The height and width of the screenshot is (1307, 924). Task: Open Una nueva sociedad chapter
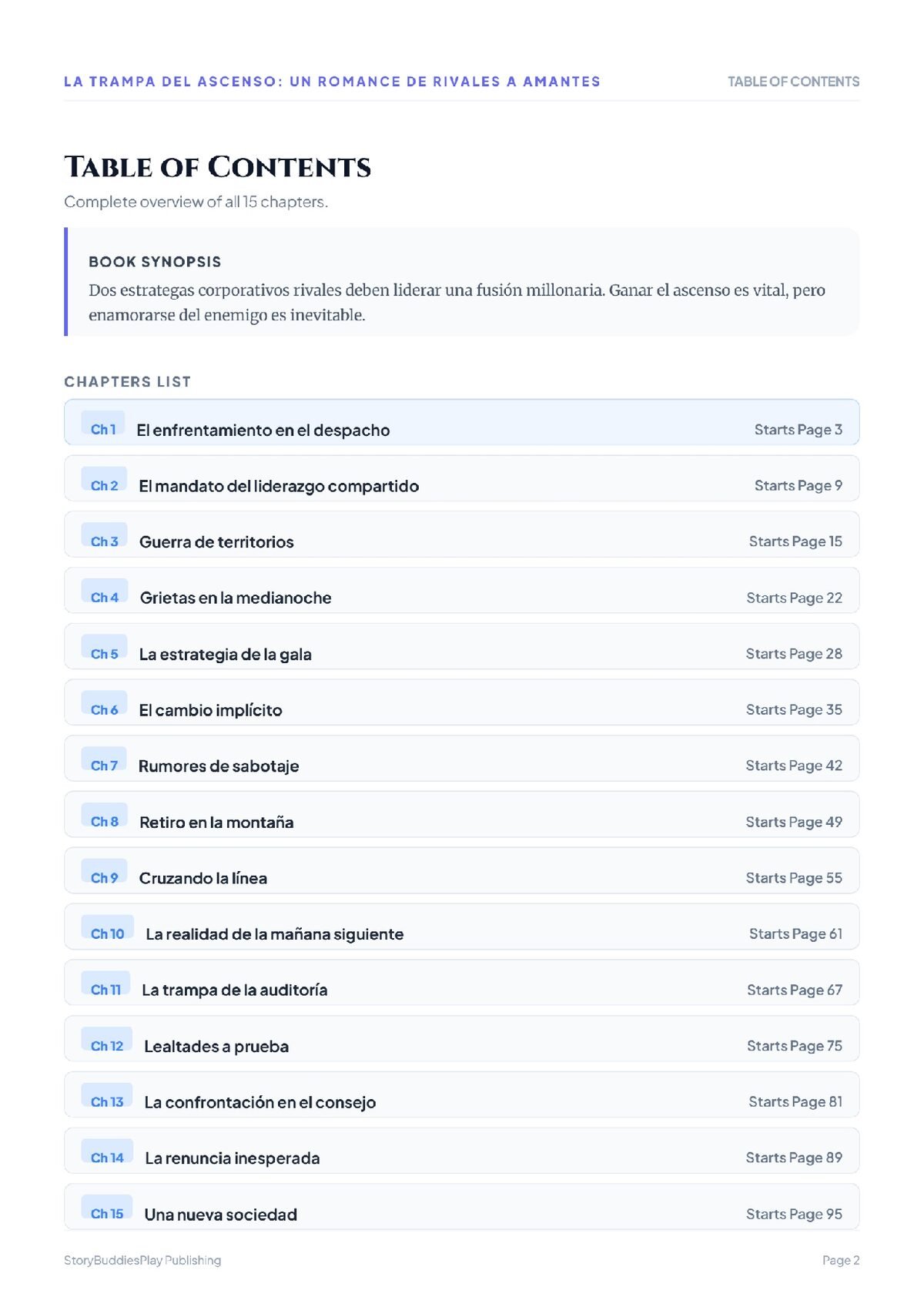pyautogui.click(x=461, y=1207)
